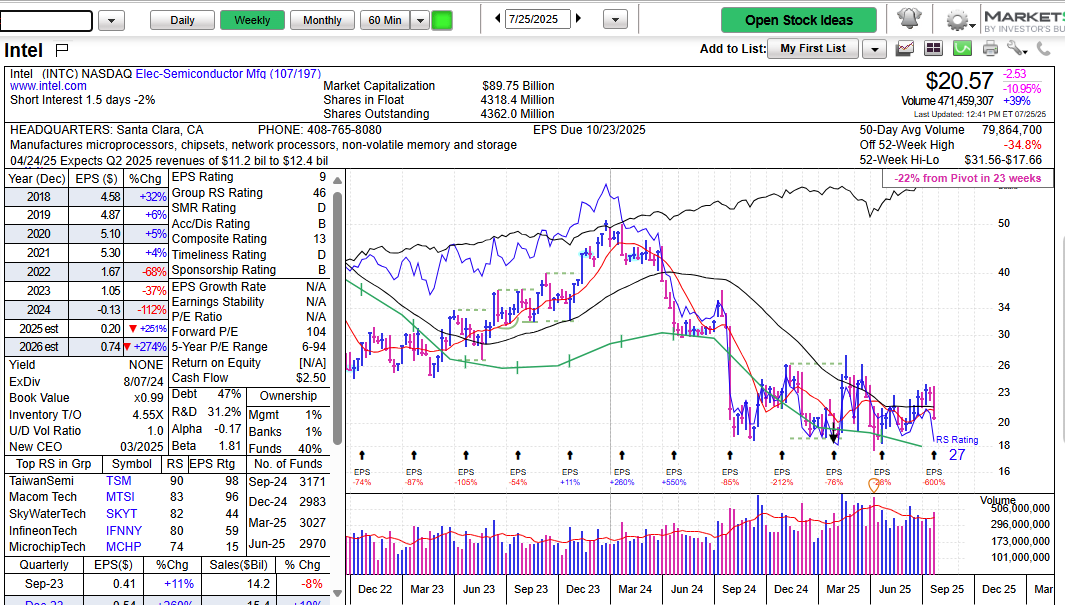Screen dimensions: 1065x605
Task: Click the My First List button
Action: pyautogui.click(x=813, y=48)
